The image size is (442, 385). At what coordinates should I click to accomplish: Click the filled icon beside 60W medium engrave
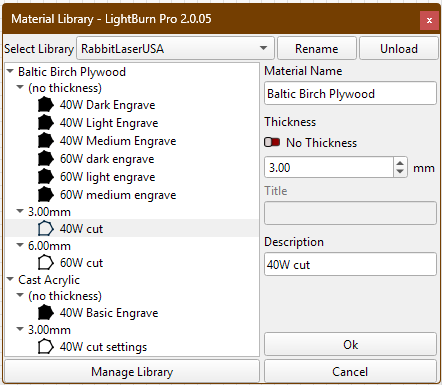46,195
